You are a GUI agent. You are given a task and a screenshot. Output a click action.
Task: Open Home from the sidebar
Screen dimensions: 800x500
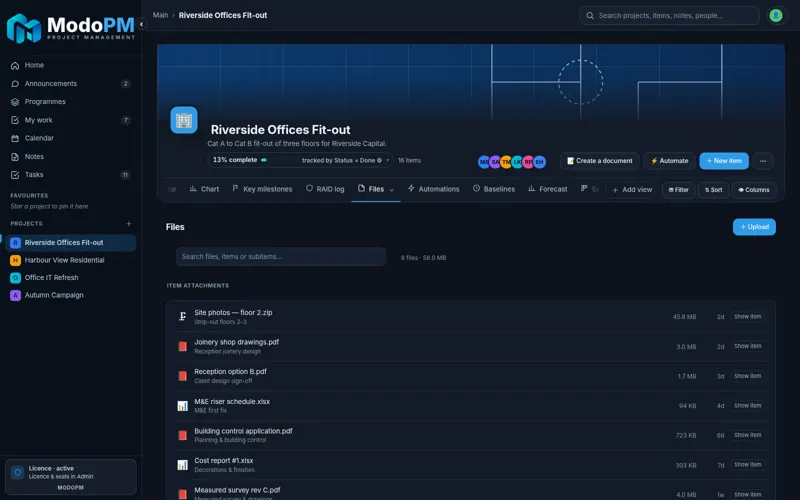click(x=70, y=65)
